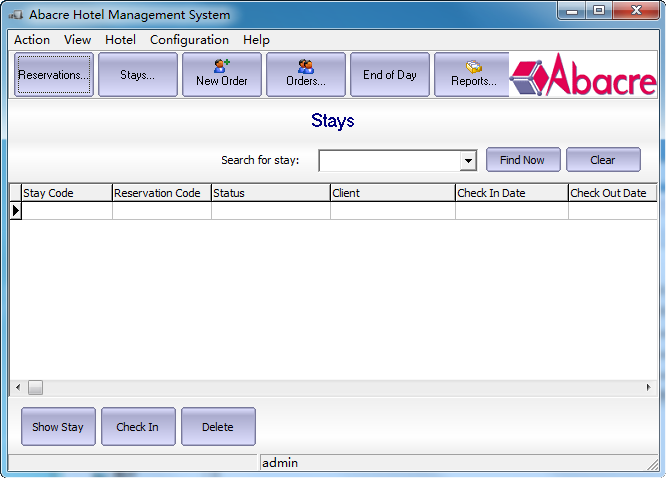Click the horizontal scrollbar right arrow
The width and height of the screenshot is (667, 479).
(x=649, y=387)
